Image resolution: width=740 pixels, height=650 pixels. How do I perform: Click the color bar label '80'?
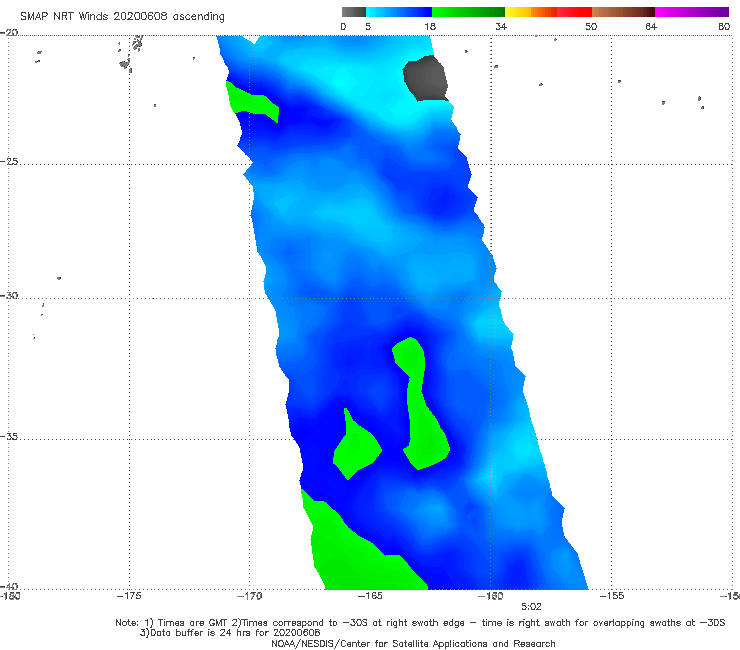tap(724, 26)
